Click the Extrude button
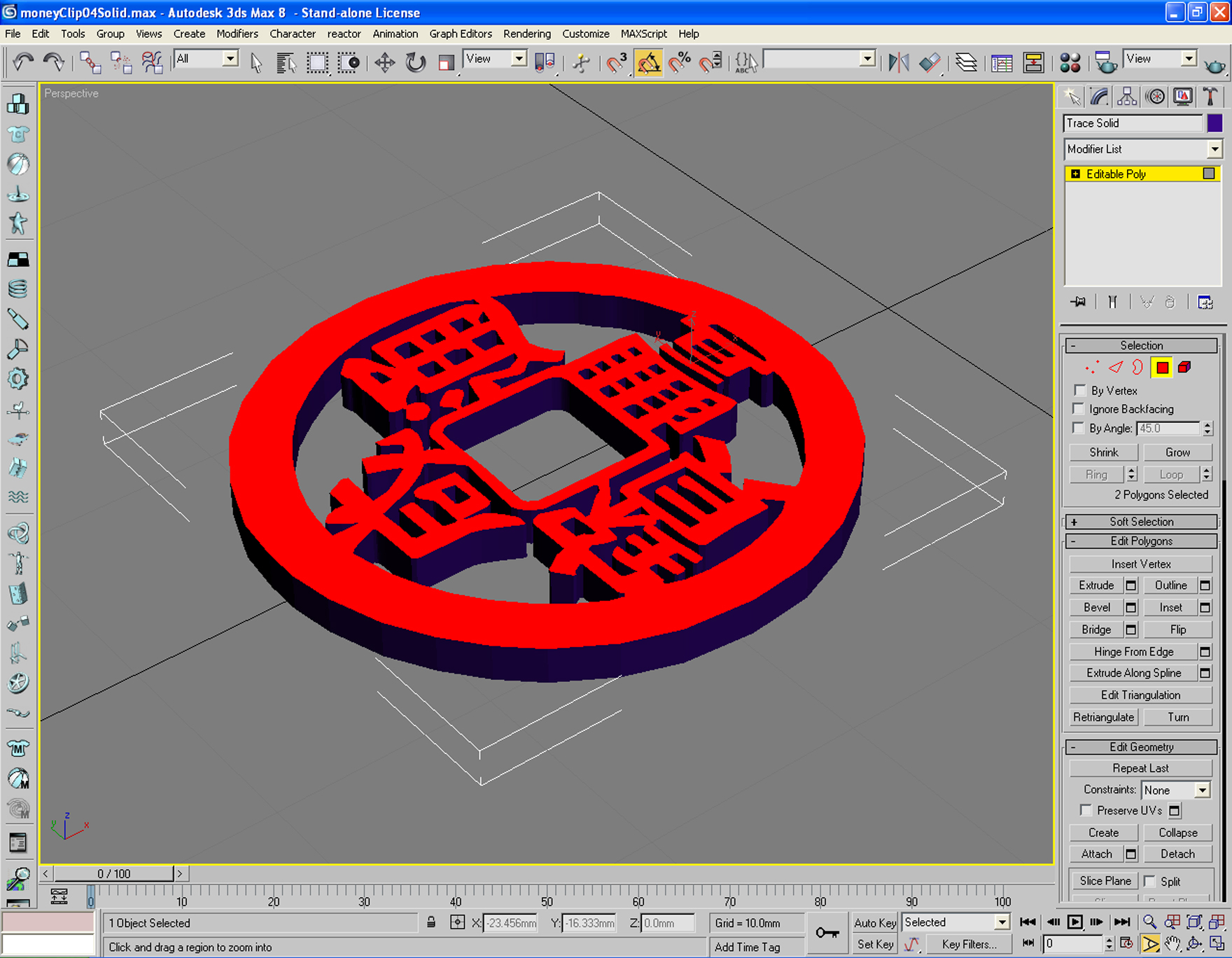 pyautogui.click(x=1096, y=585)
